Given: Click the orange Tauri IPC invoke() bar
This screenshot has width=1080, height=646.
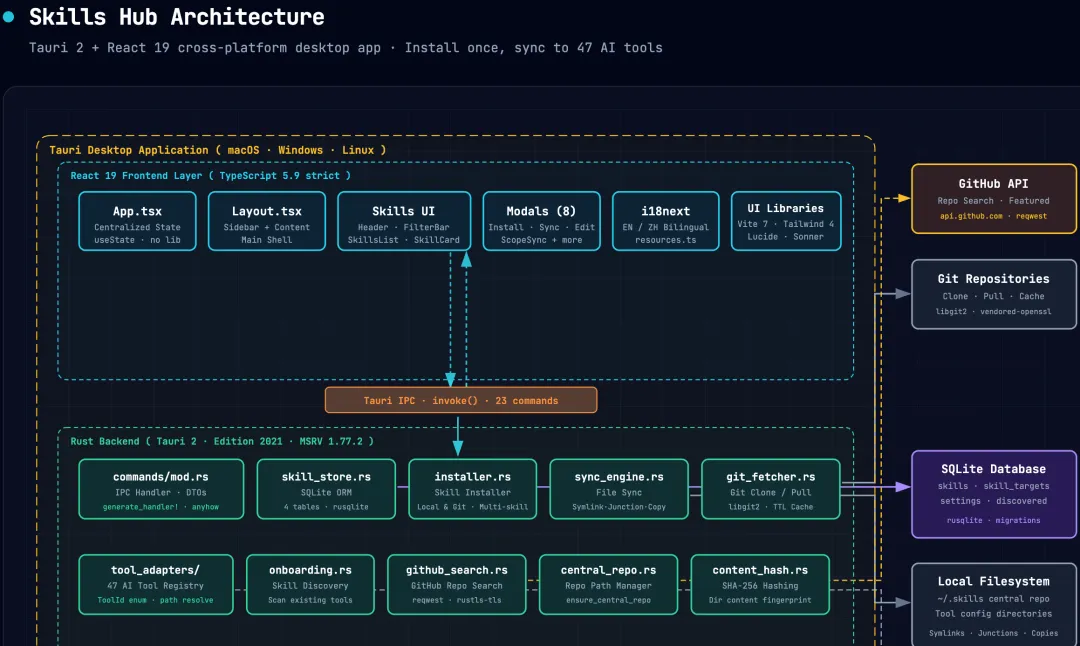Looking at the screenshot, I should (x=461, y=400).
